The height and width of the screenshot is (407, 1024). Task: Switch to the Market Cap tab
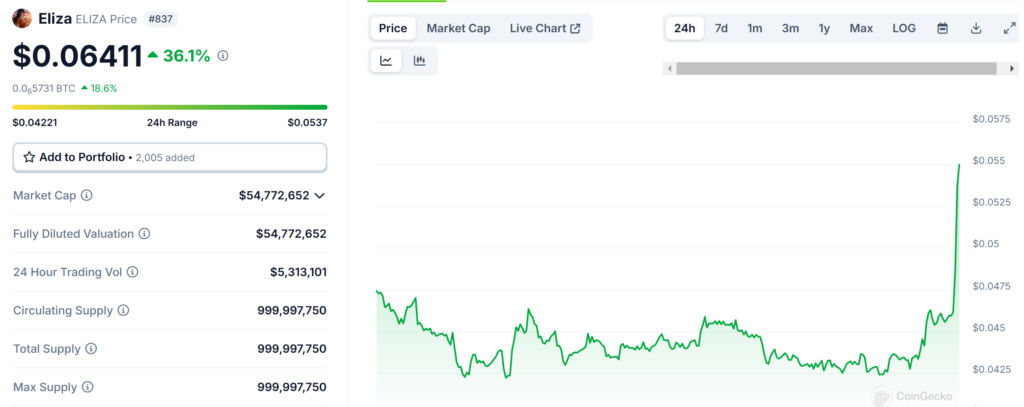[x=458, y=28]
